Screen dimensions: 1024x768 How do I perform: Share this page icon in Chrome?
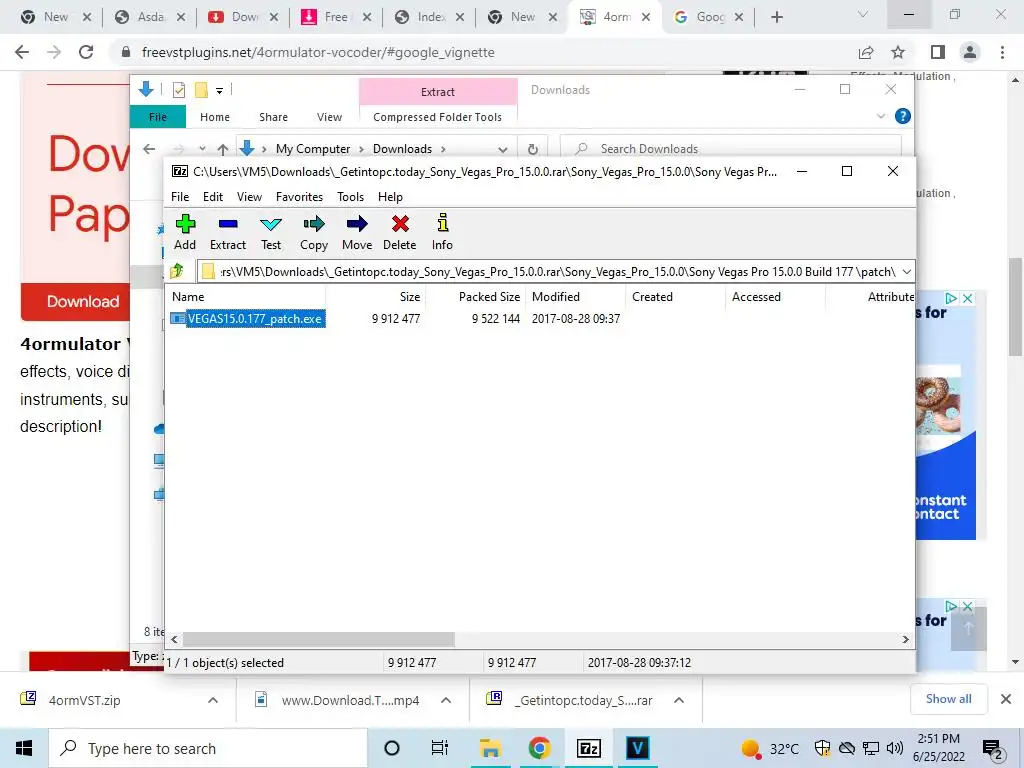866,52
